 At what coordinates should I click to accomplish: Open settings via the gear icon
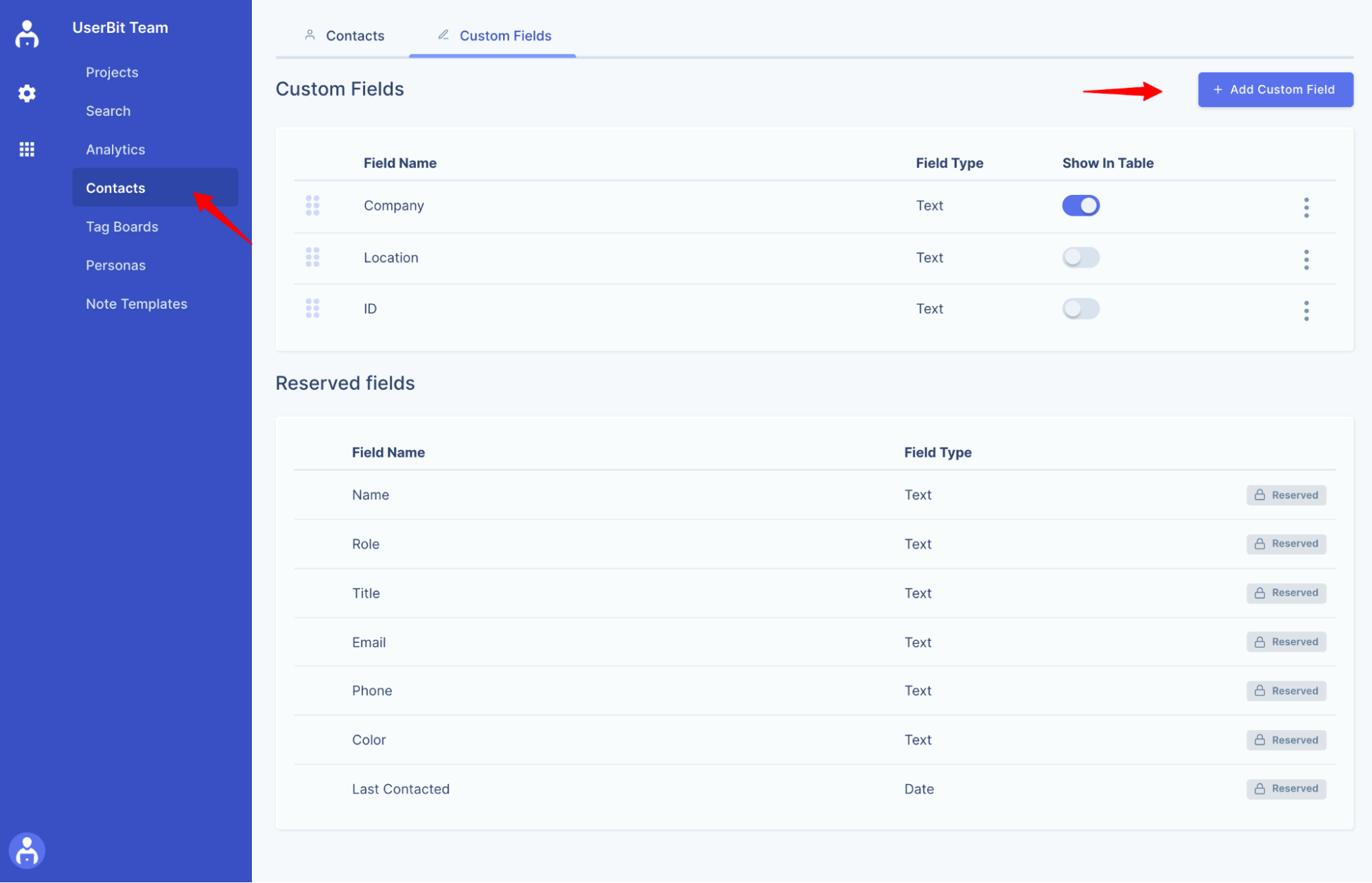[x=27, y=93]
